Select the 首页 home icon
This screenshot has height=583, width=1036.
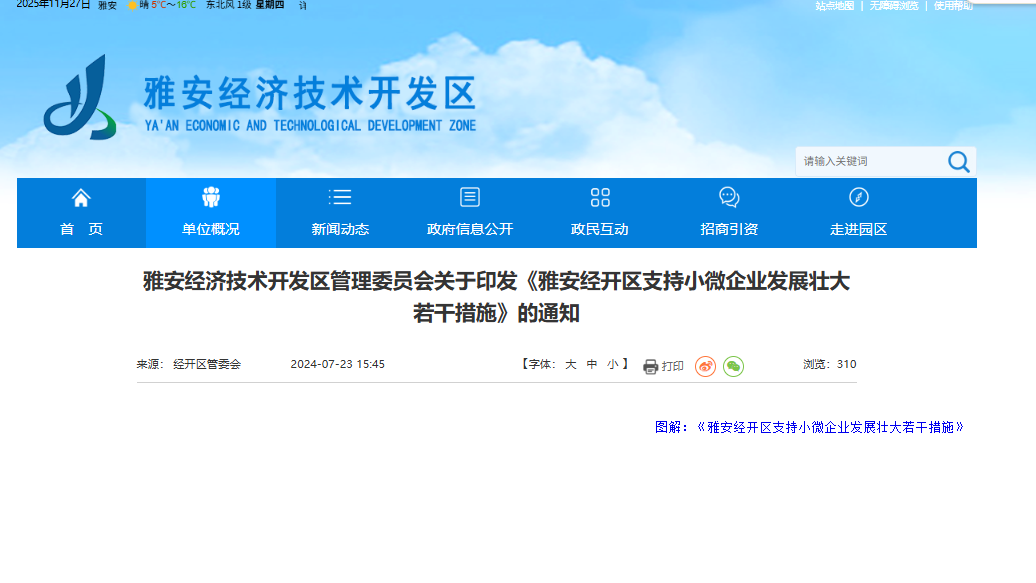(x=80, y=197)
